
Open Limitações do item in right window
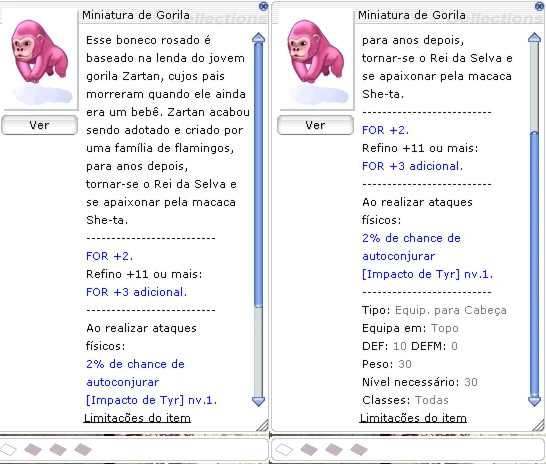pos(413,418)
